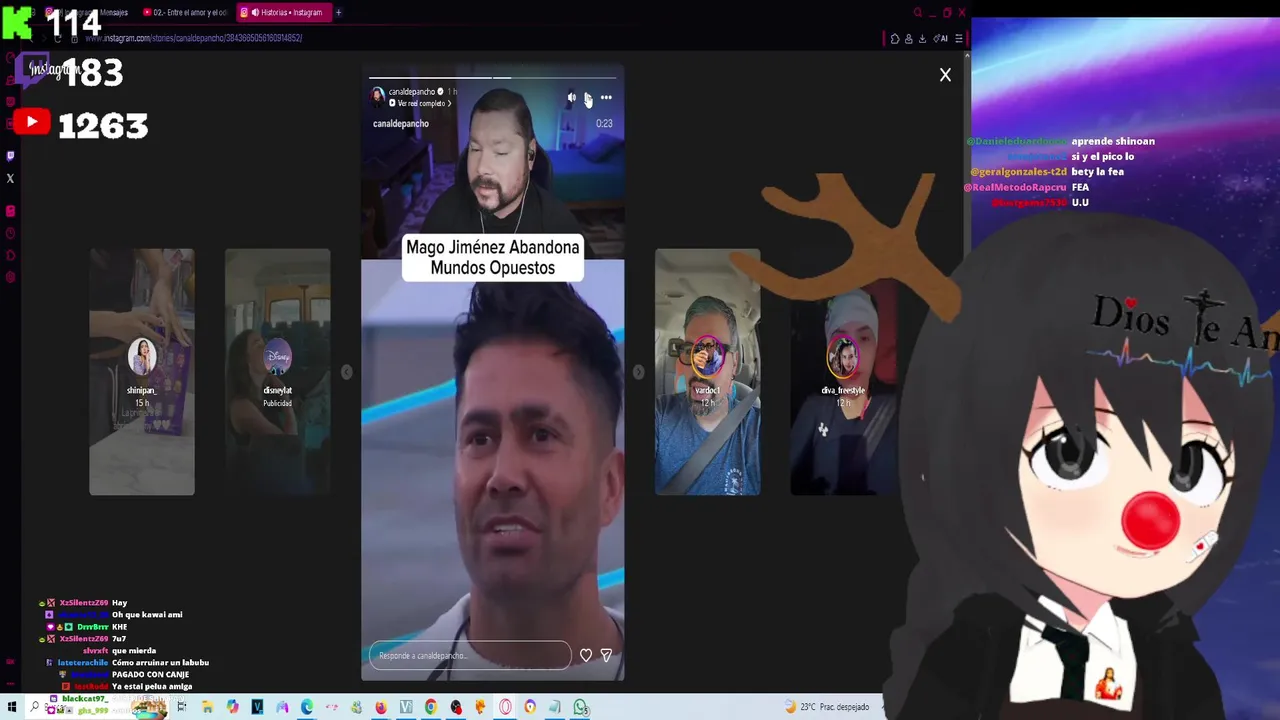Open the browser account profile icon
The width and height of the screenshot is (1280, 720).
[x=908, y=39]
